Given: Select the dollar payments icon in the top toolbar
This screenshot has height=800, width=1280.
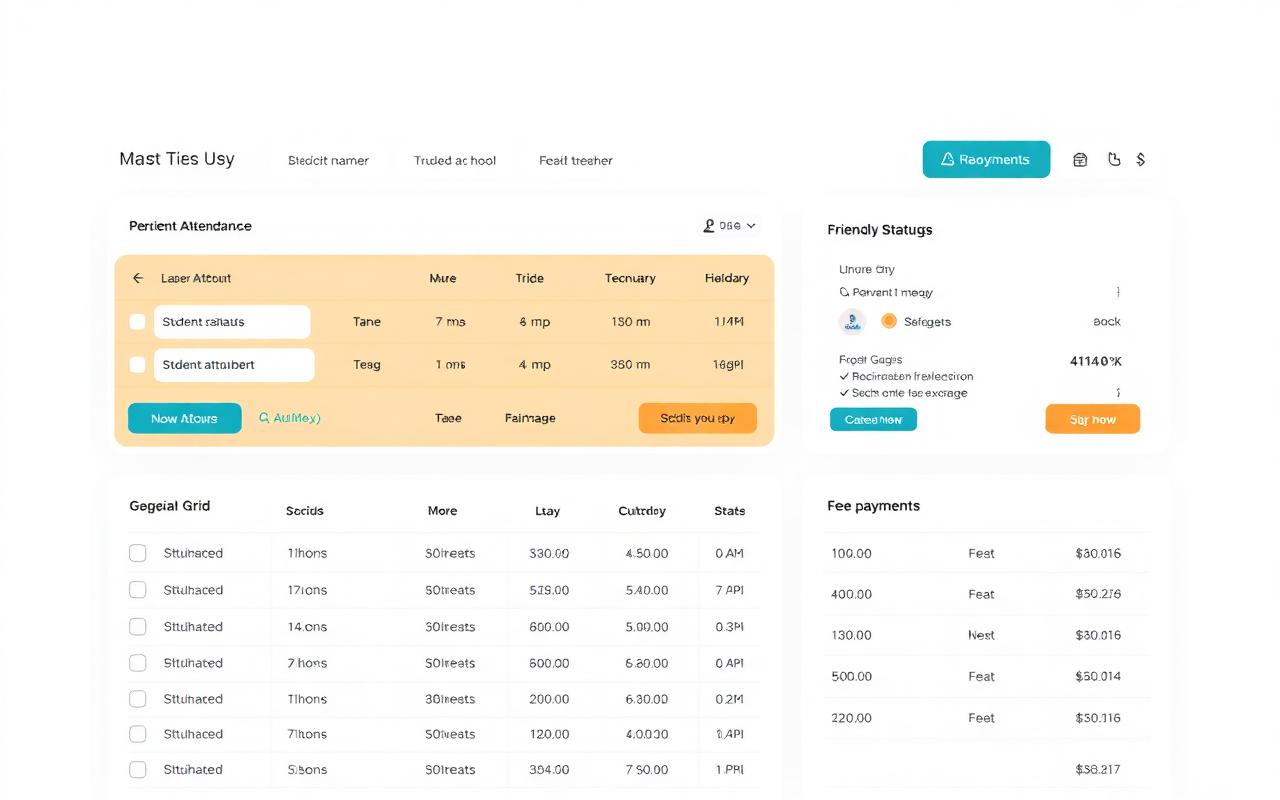Looking at the screenshot, I should (x=1141, y=159).
